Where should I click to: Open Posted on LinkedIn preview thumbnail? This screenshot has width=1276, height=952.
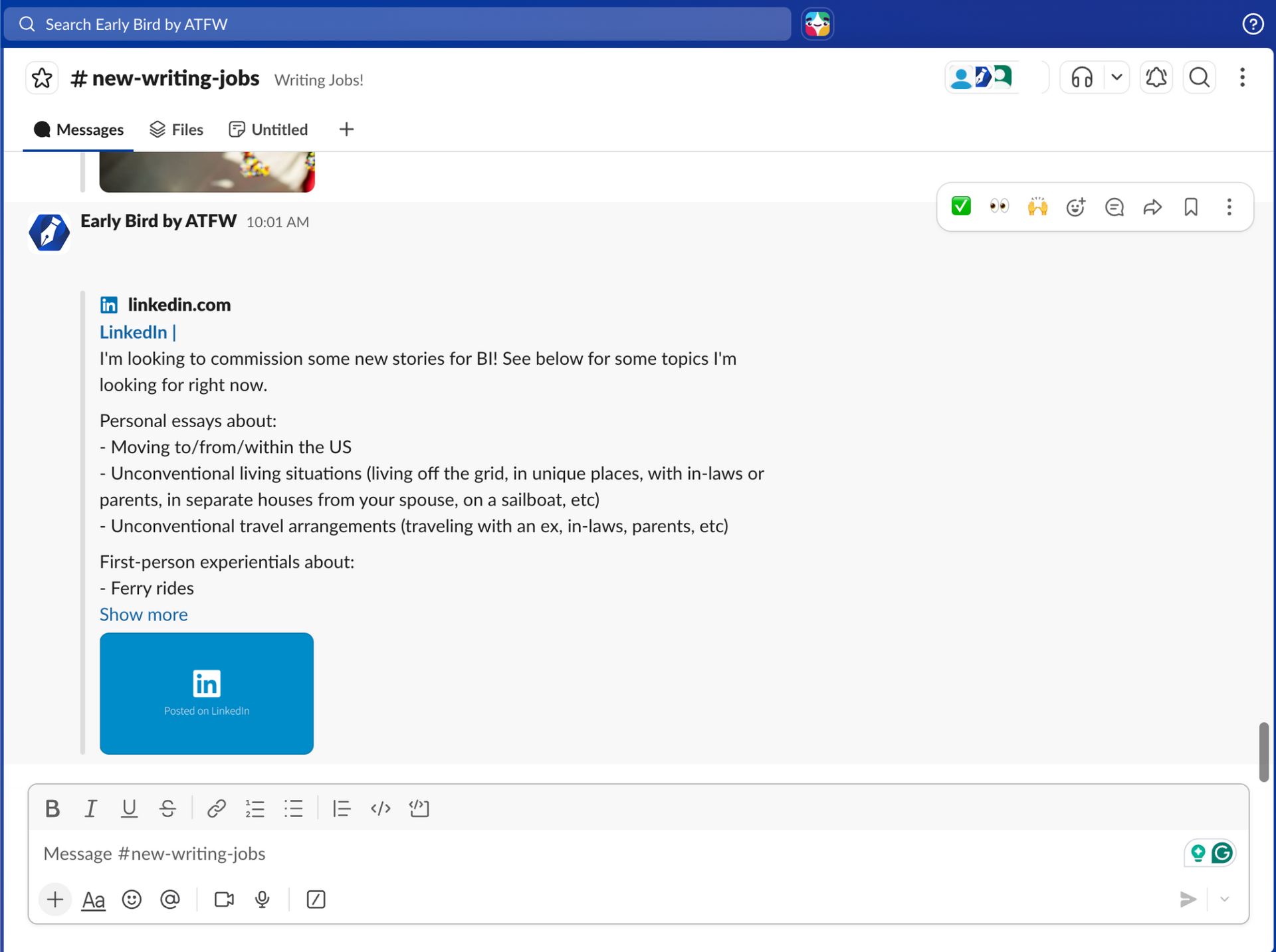[207, 693]
